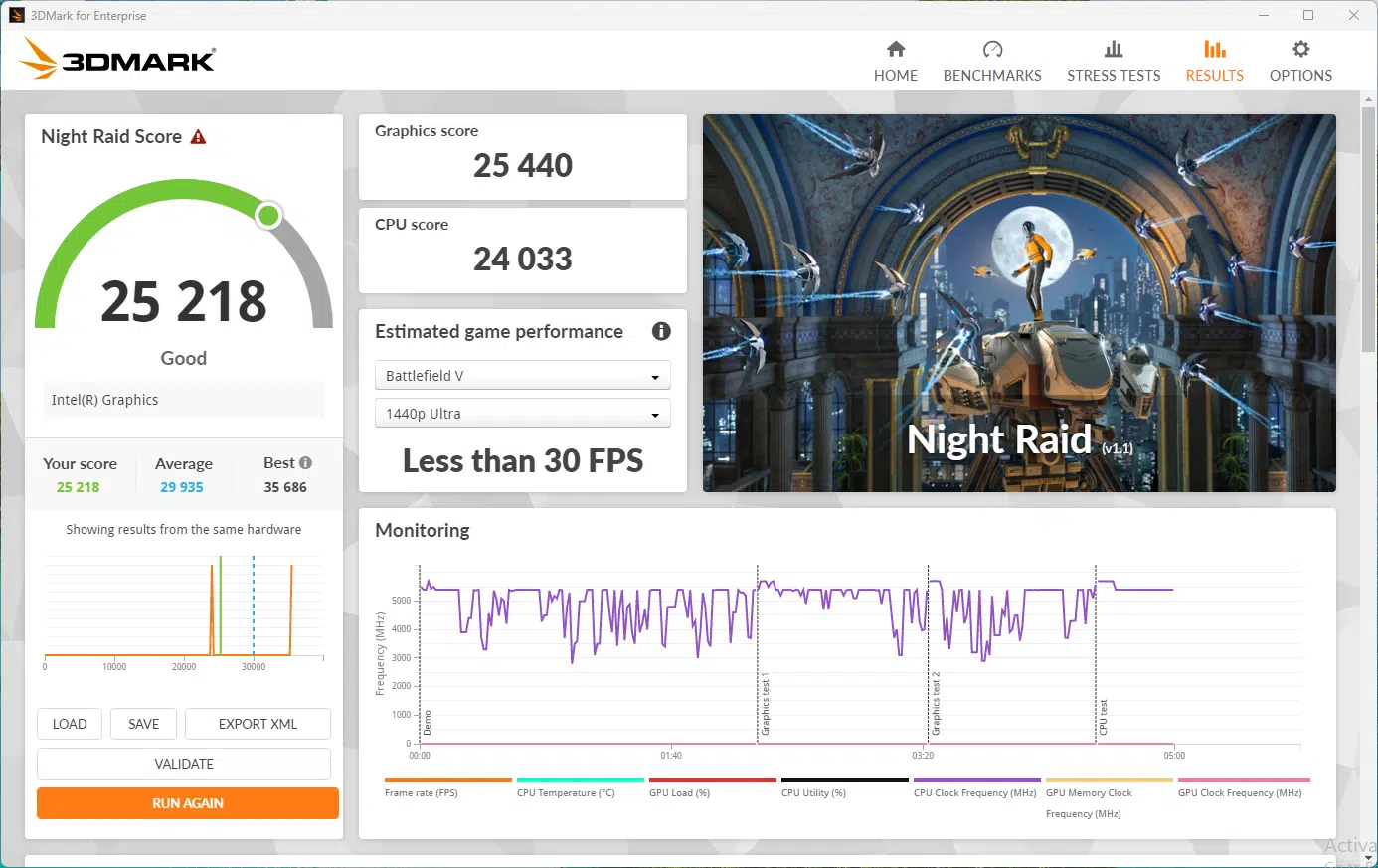The width and height of the screenshot is (1378, 868).
Task: Click the Best score value 35 686
Action: point(285,487)
